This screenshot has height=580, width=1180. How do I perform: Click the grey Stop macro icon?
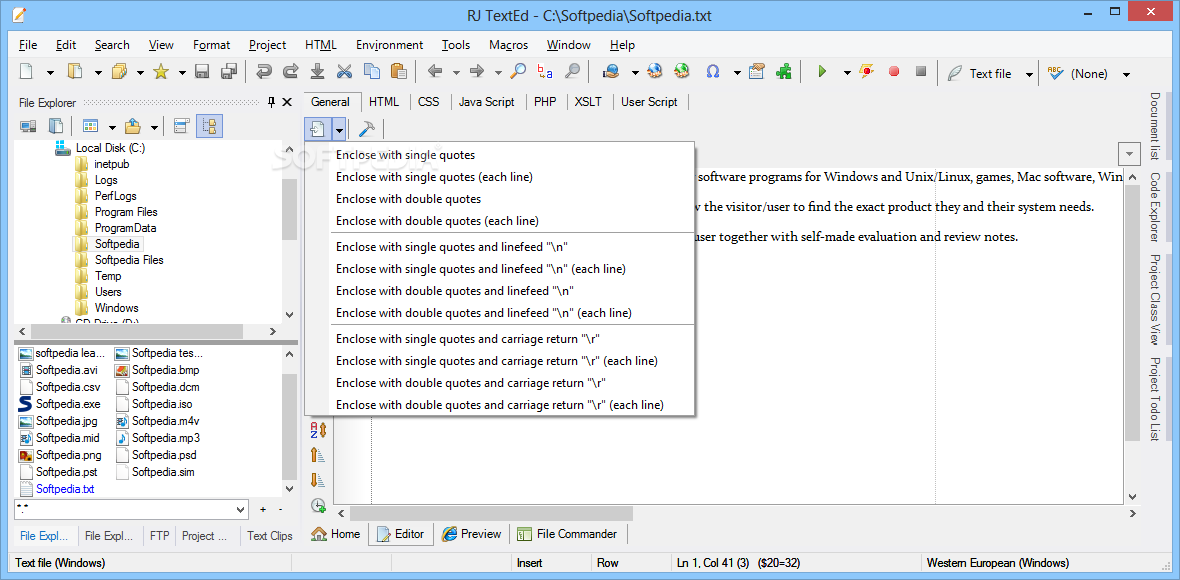[920, 72]
